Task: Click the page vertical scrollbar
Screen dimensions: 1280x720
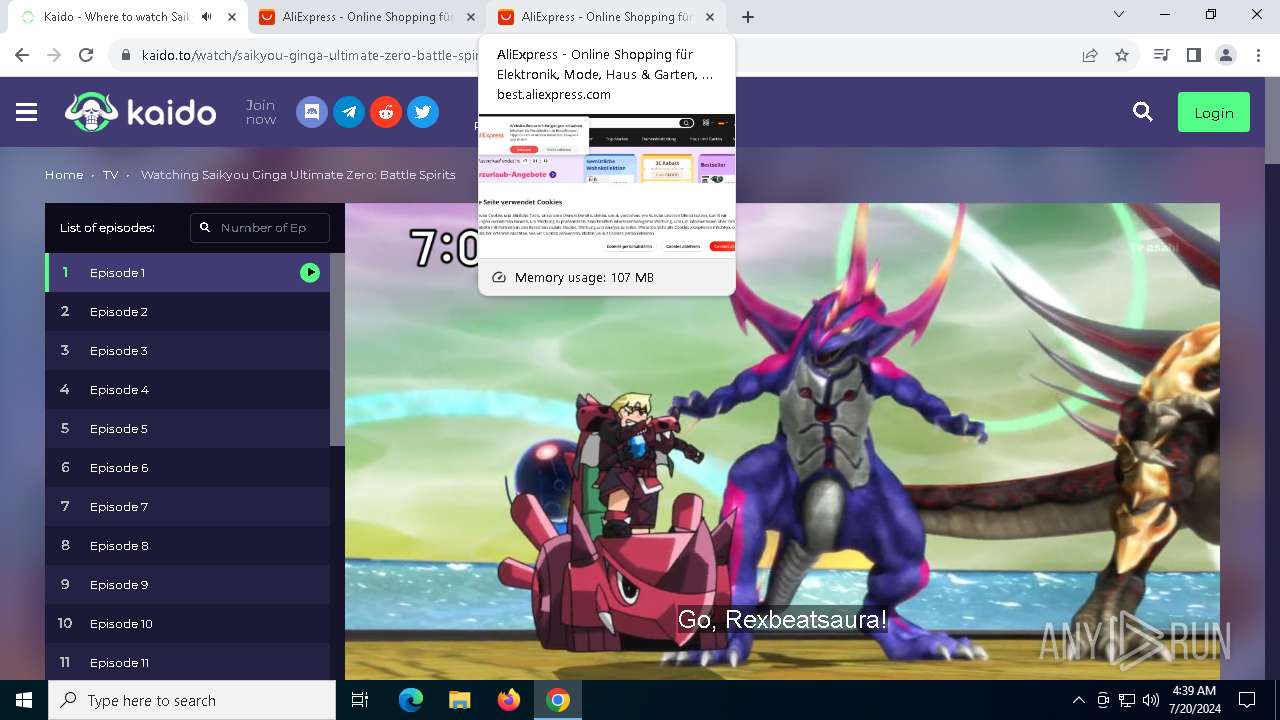Action: point(1272,122)
